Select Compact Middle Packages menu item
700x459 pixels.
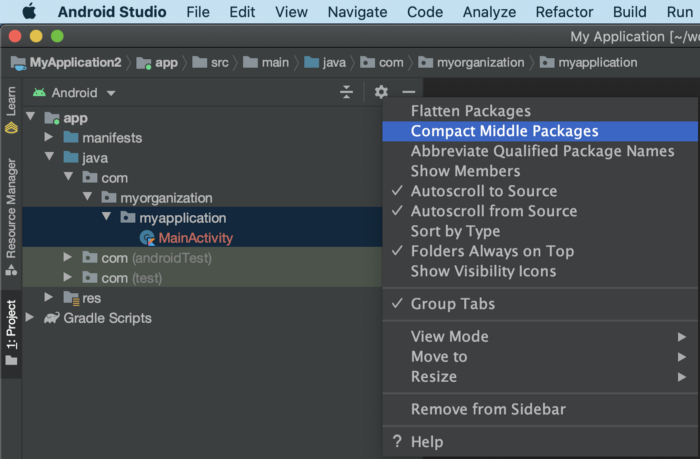pos(504,131)
